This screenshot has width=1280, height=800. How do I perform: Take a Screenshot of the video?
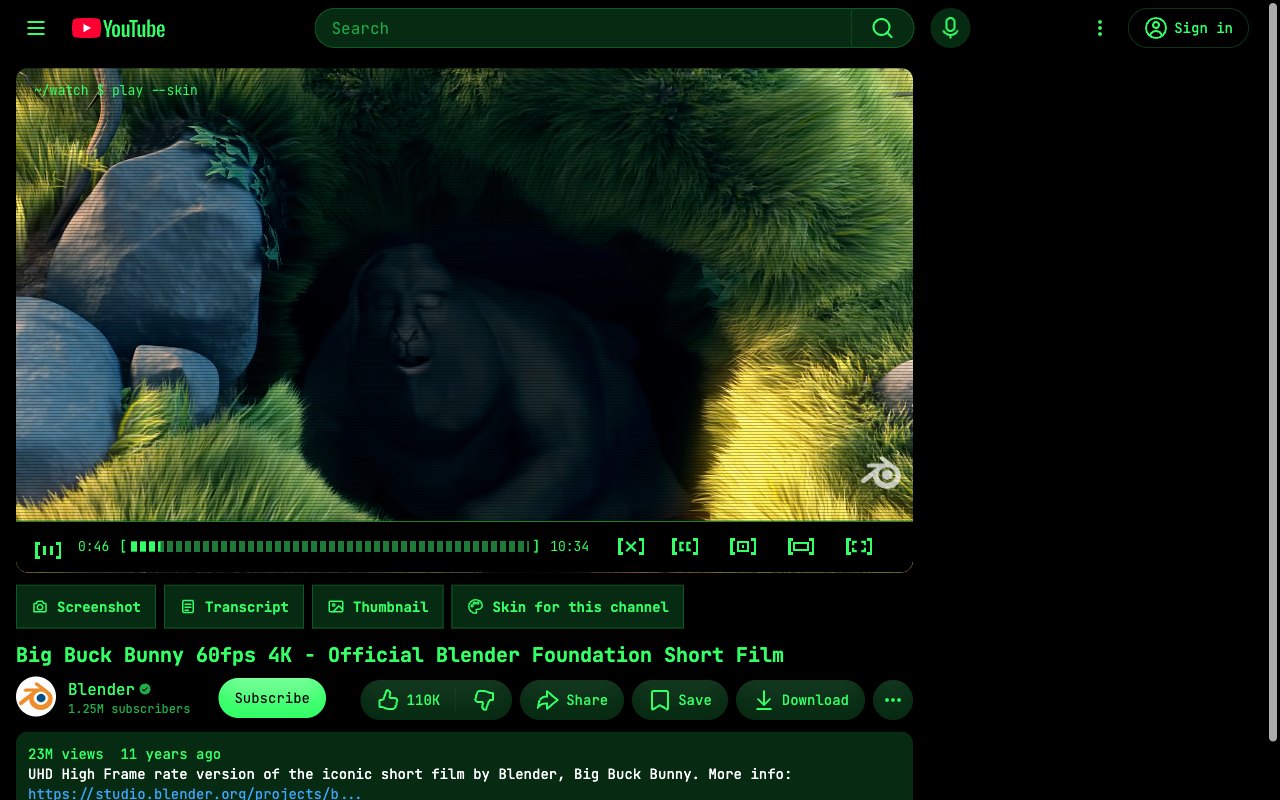[x=86, y=607]
